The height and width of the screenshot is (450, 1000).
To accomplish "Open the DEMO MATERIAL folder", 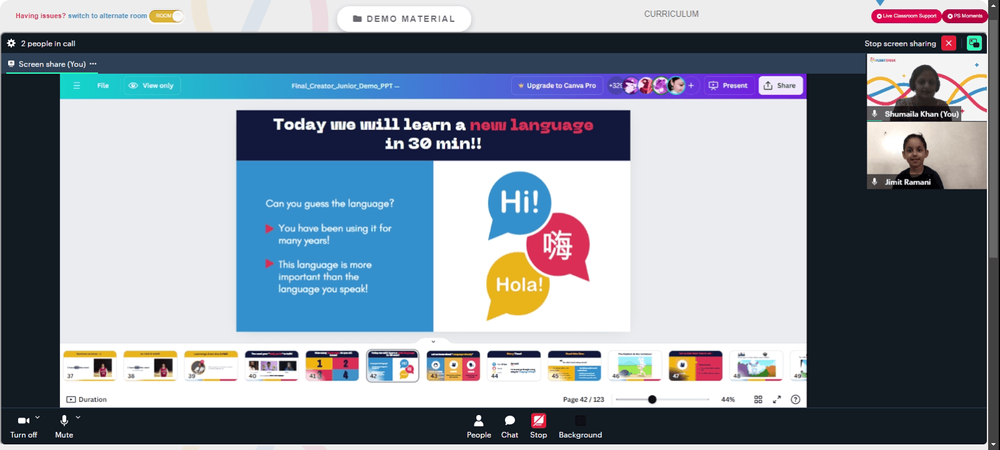I will (404, 19).
